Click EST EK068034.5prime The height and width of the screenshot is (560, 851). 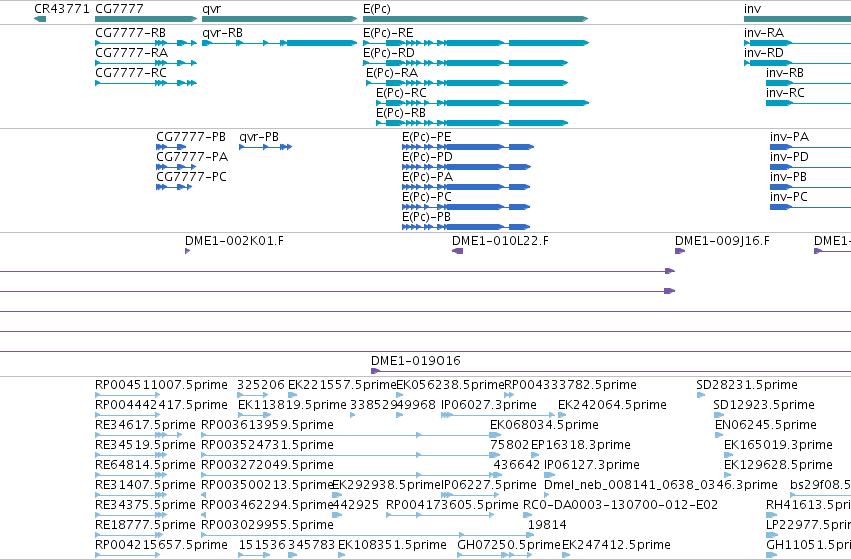pos(544,426)
